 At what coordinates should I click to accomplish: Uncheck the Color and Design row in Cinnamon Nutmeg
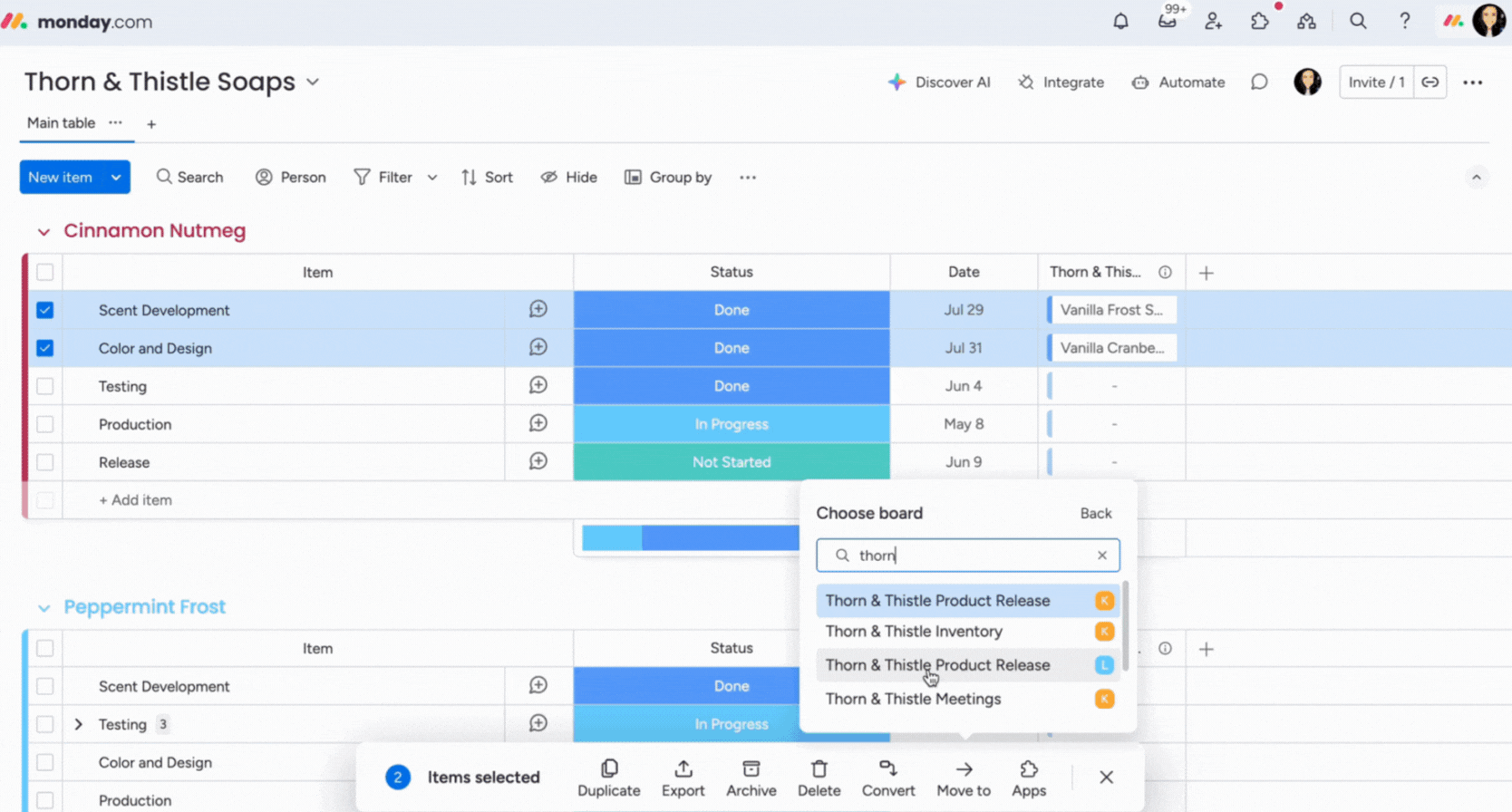coord(44,348)
